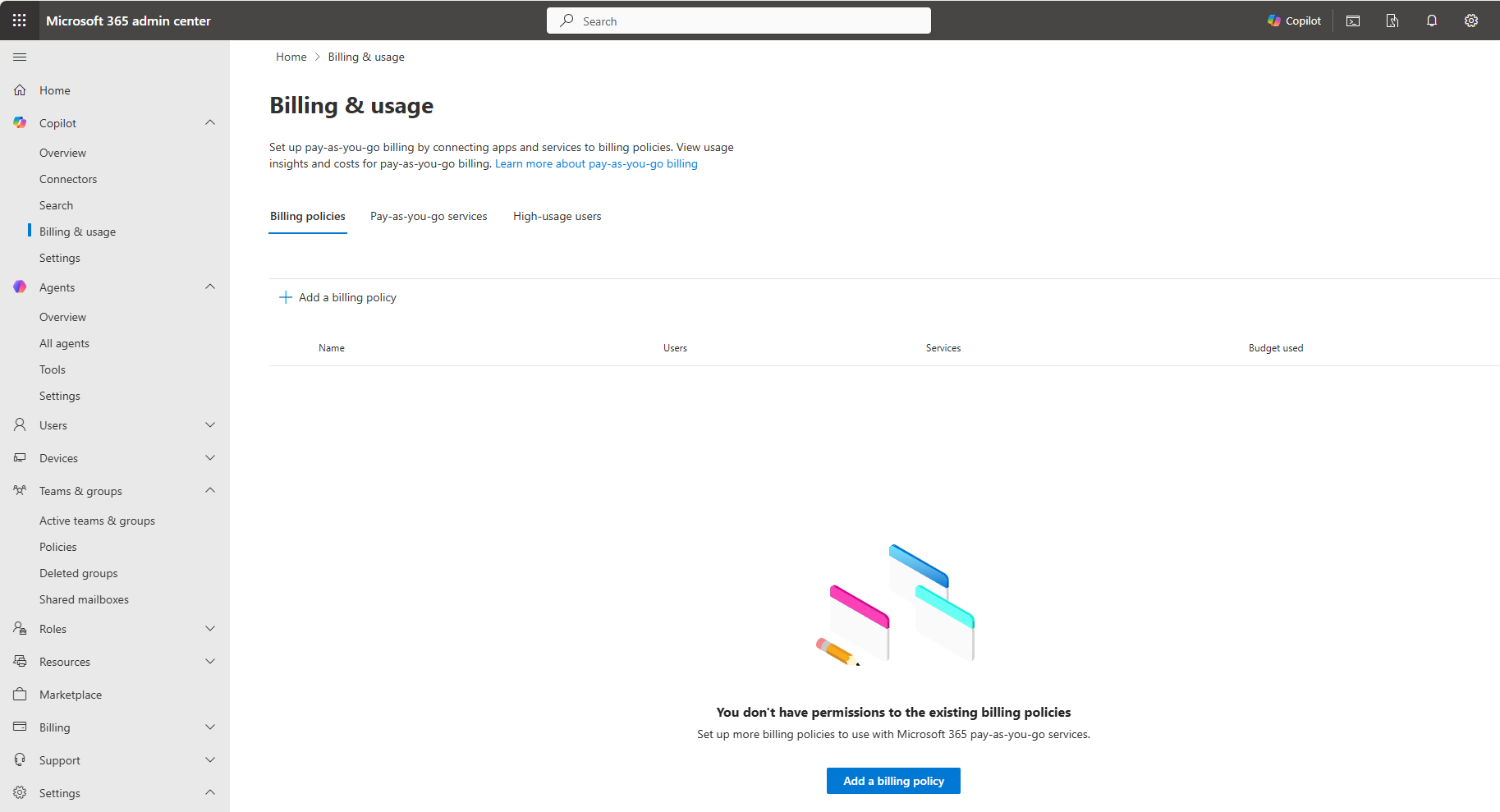Open Learn more about pay-as-you-go billing link
1500x812 pixels.
596,164
